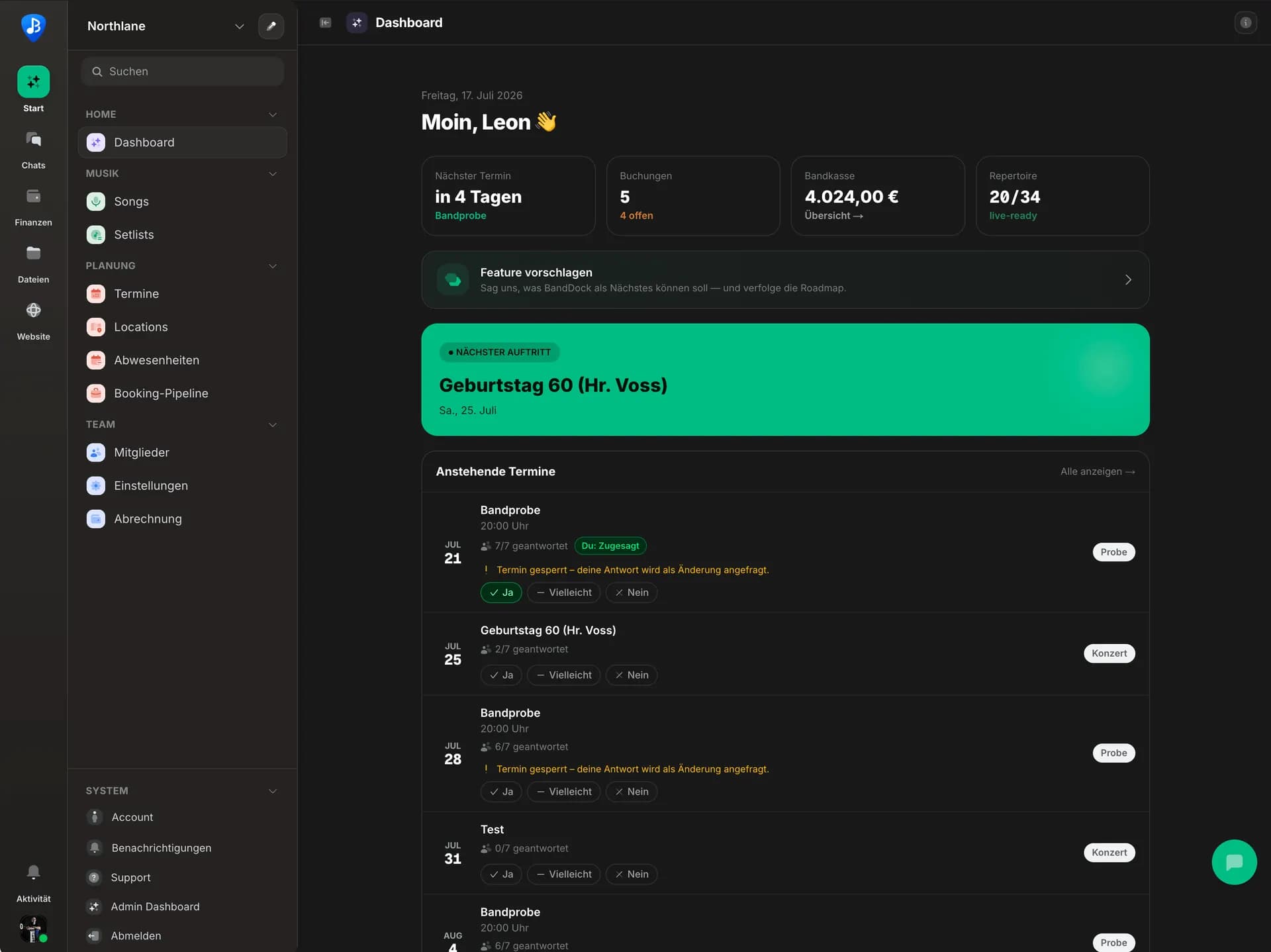
Task: Click the Benachrichtigungen bell icon
Action: pyautogui.click(x=95, y=847)
